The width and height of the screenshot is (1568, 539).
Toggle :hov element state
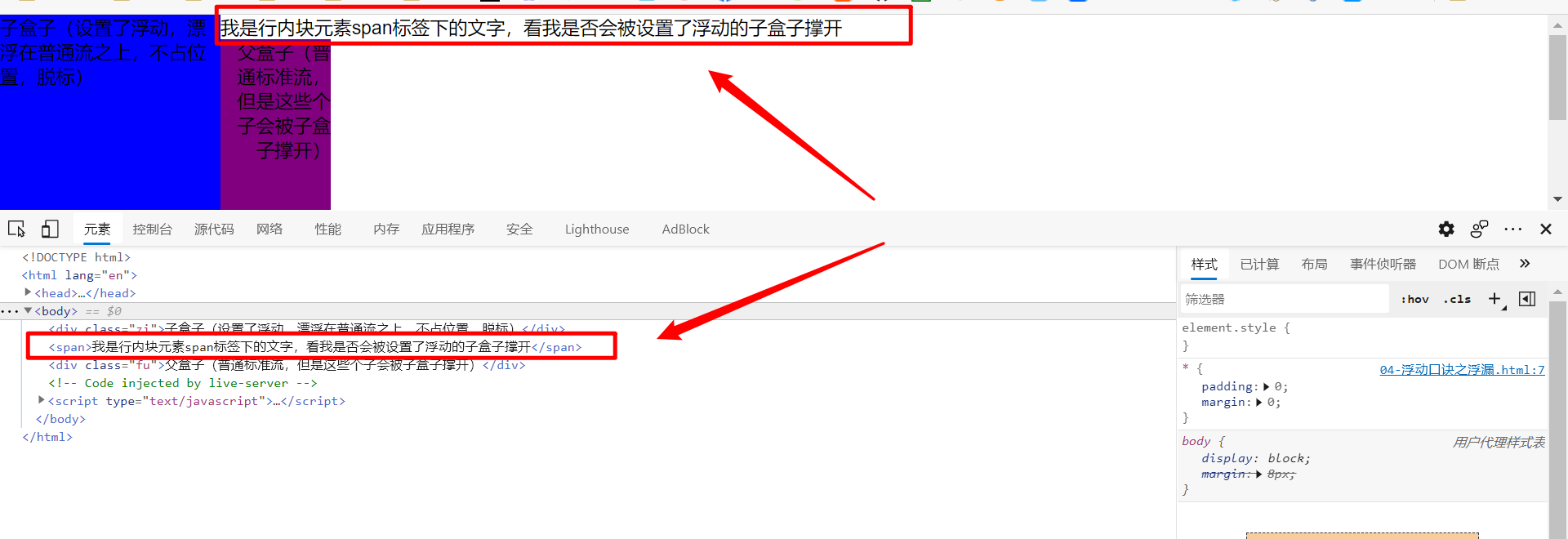[x=1414, y=300]
